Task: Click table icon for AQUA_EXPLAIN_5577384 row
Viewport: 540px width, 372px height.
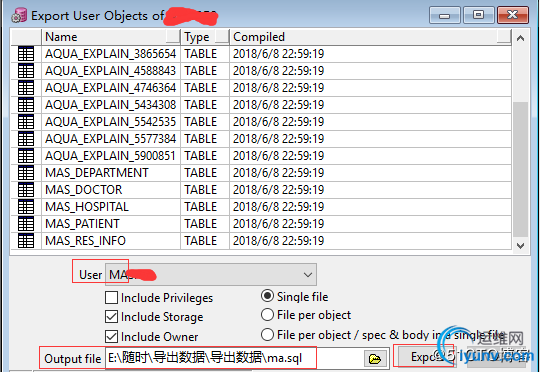Action: [x=26, y=139]
